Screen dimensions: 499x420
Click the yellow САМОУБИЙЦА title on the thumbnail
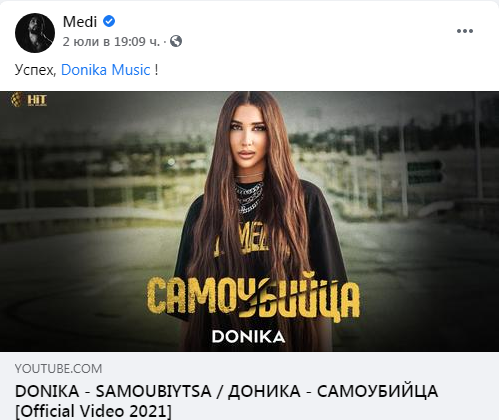pos(253,297)
